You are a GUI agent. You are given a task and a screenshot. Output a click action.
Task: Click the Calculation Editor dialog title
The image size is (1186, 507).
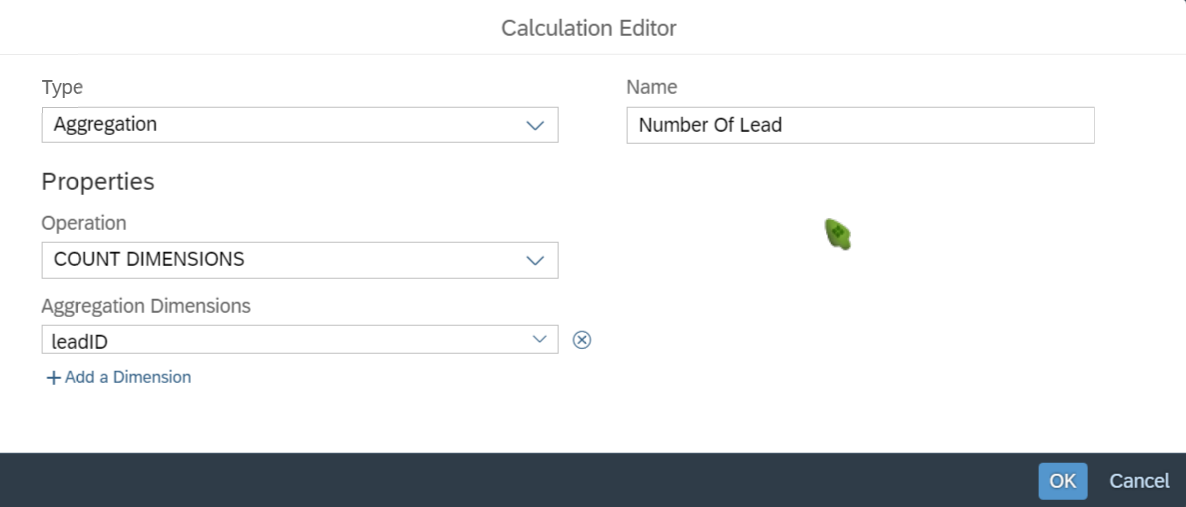588,28
